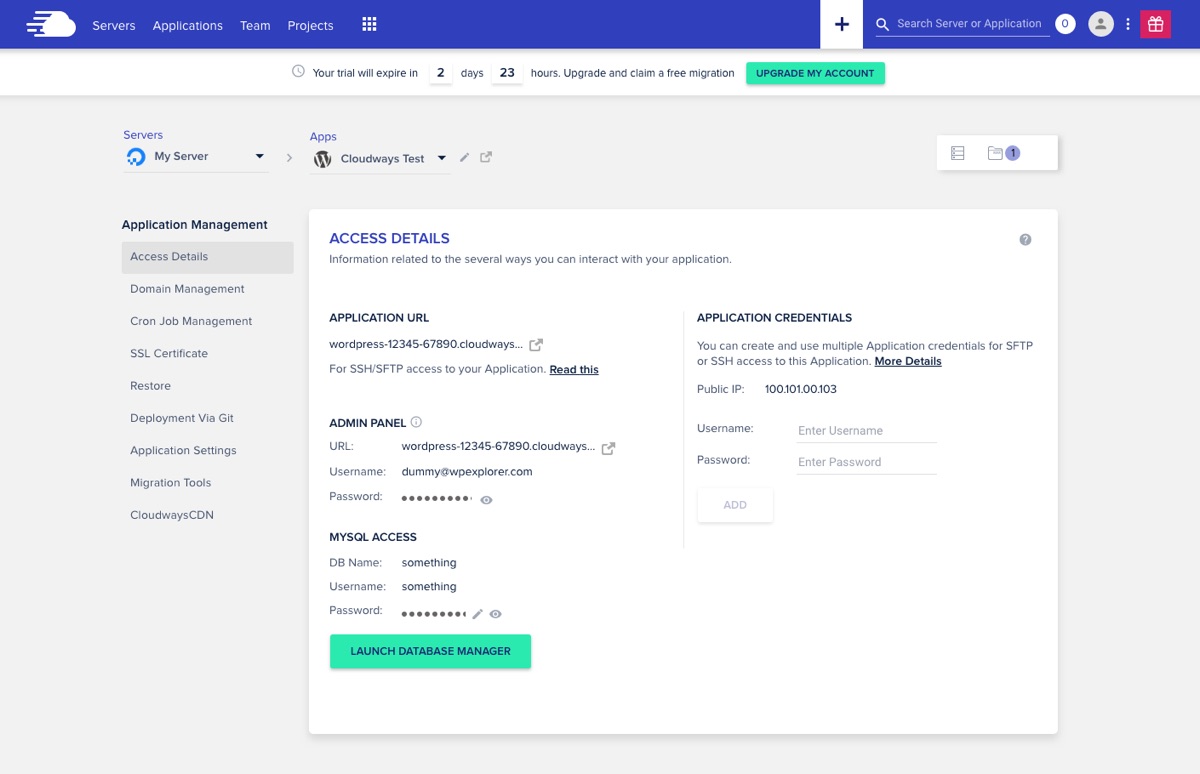Screen dimensions: 1200x774
Task: Click the DigitalOcean server icon
Action: [x=136, y=157]
